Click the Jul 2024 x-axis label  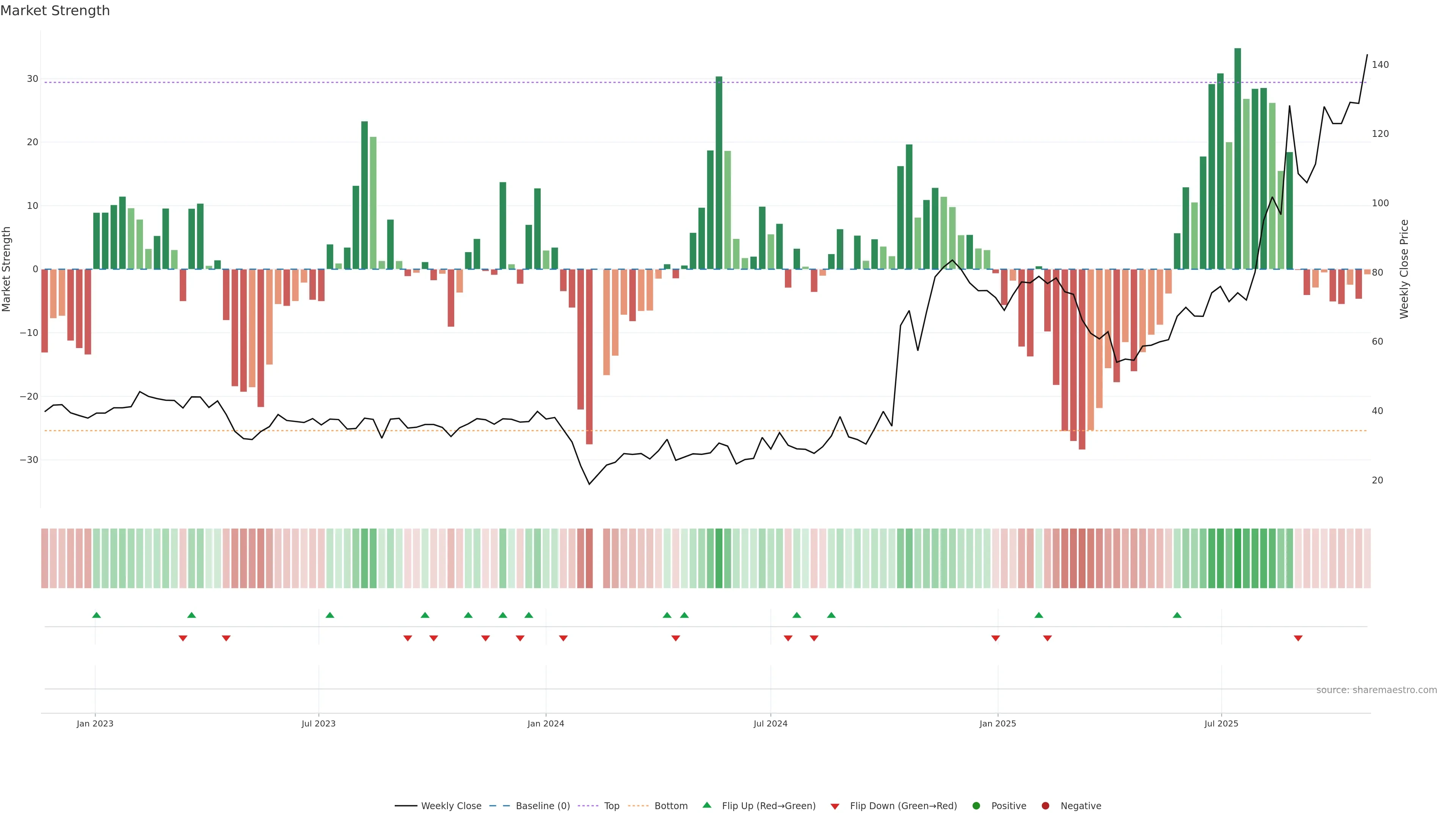[x=770, y=723]
